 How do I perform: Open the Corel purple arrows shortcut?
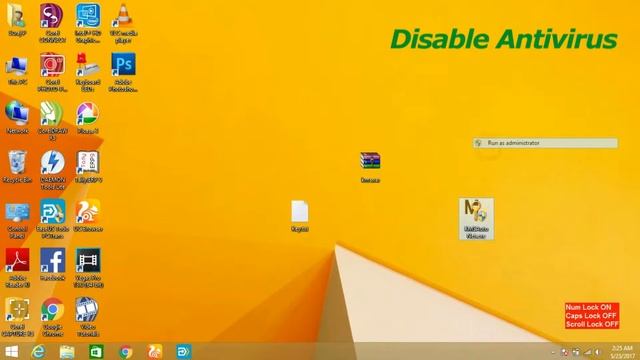pyautogui.click(x=52, y=23)
